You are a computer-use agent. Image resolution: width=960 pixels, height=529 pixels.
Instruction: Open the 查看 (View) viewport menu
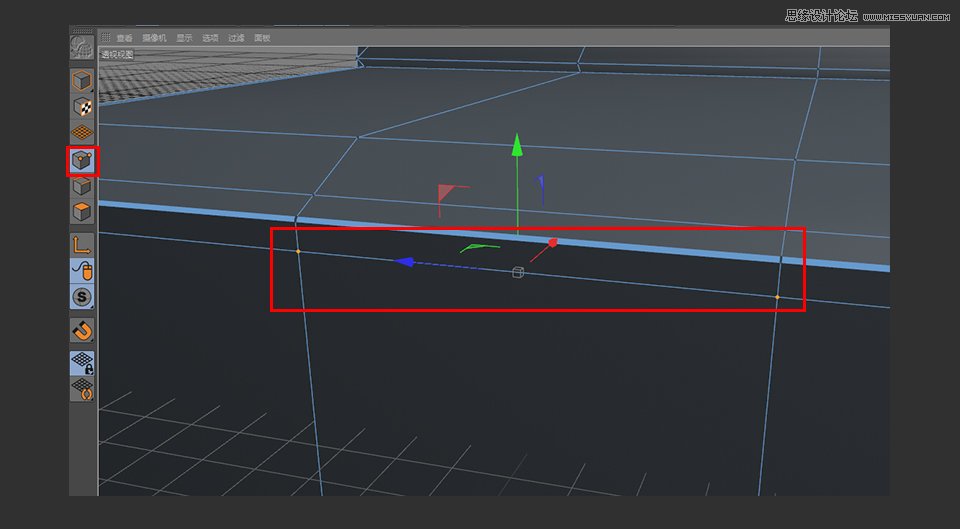(x=124, y=38)
